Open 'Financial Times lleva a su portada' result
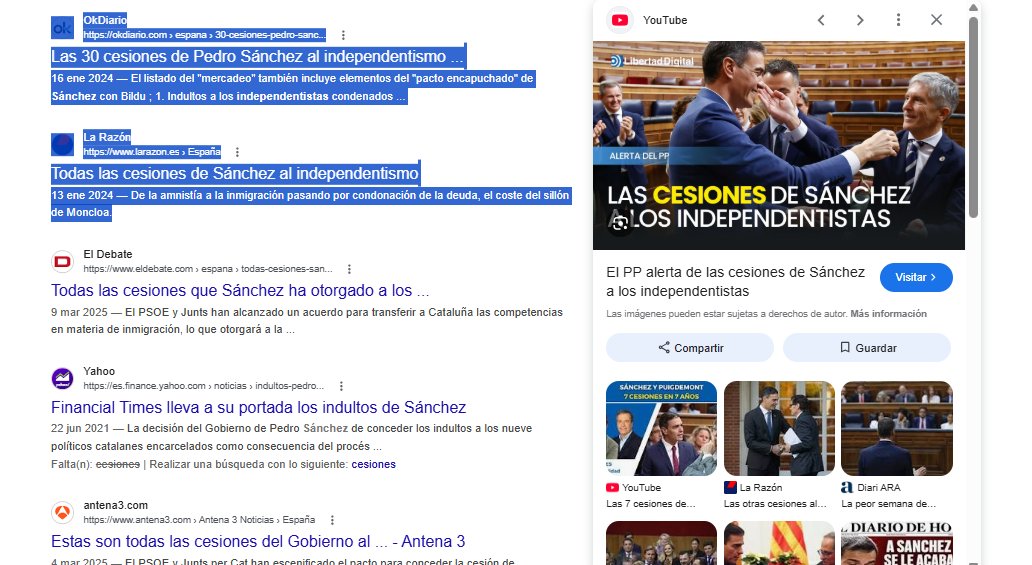The height and width of the screenshot is (565, 1032). [259, 407]
